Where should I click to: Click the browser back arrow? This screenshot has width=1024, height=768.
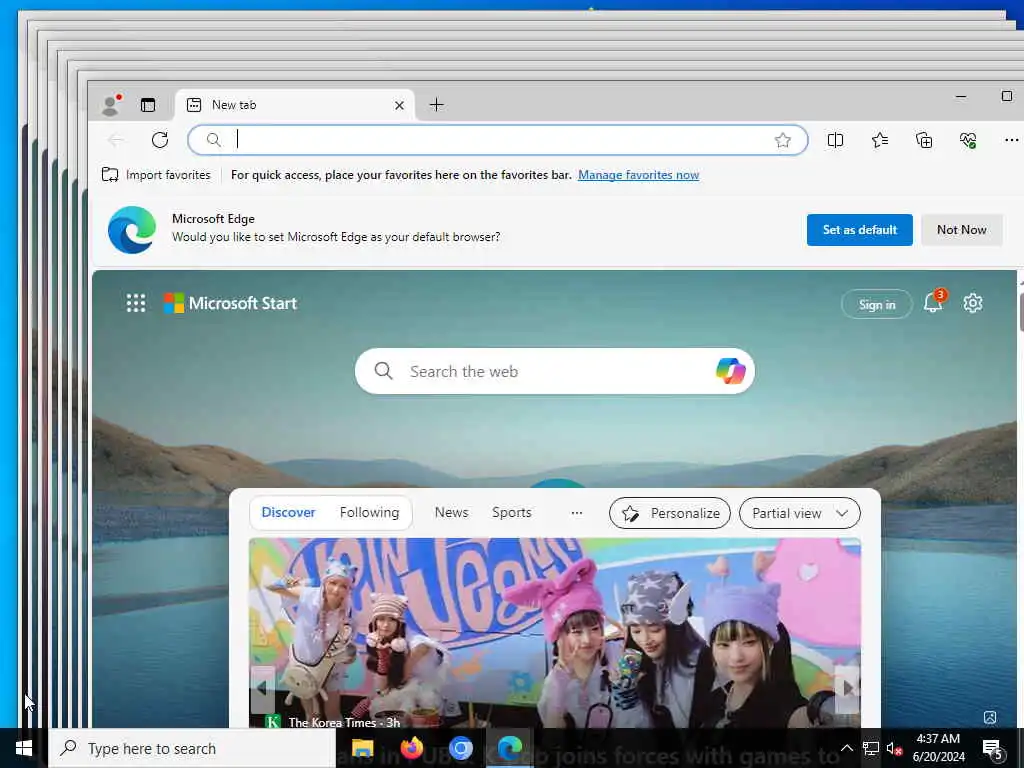click(116, 140)
